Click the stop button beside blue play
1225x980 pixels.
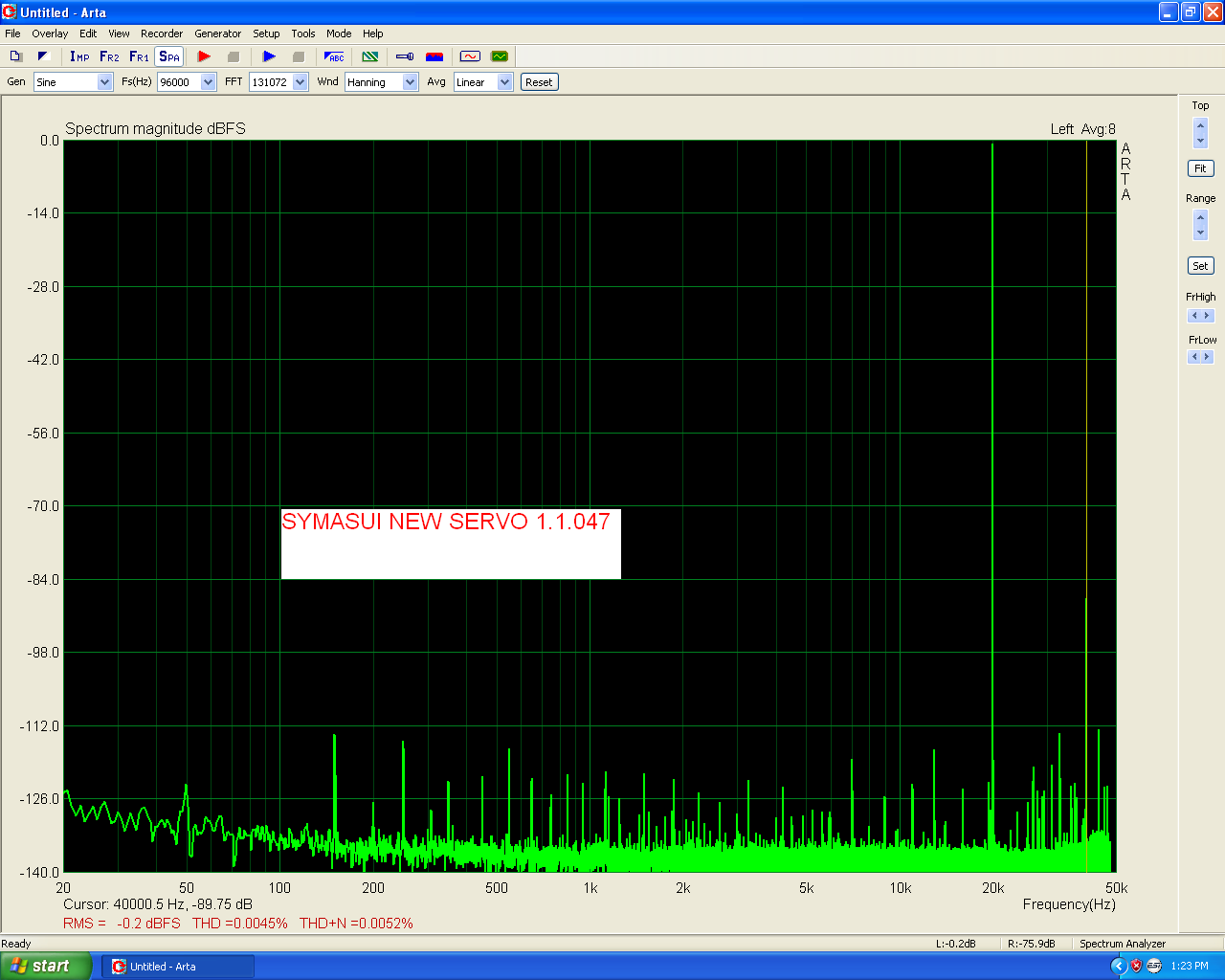click(298, 56)
